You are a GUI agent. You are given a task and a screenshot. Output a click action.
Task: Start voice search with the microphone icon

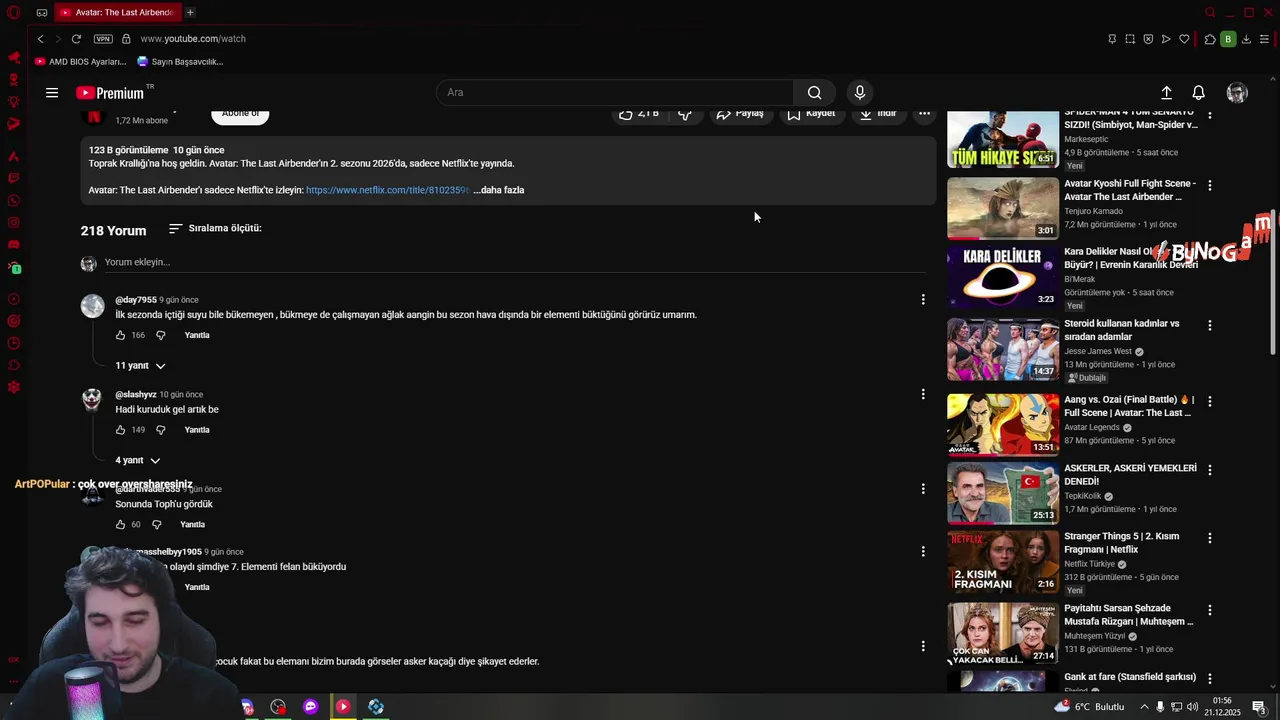pyautogui.click(x=860, y=92)
